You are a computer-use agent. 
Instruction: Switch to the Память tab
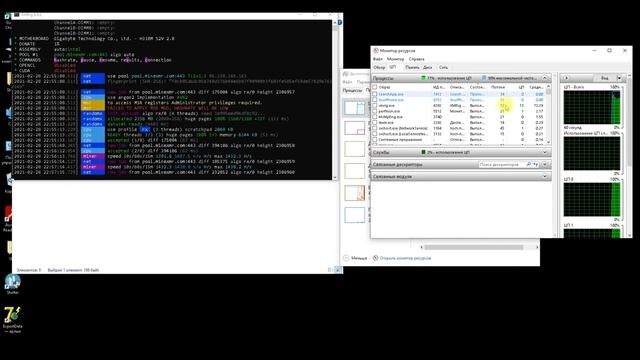point(412,67)
